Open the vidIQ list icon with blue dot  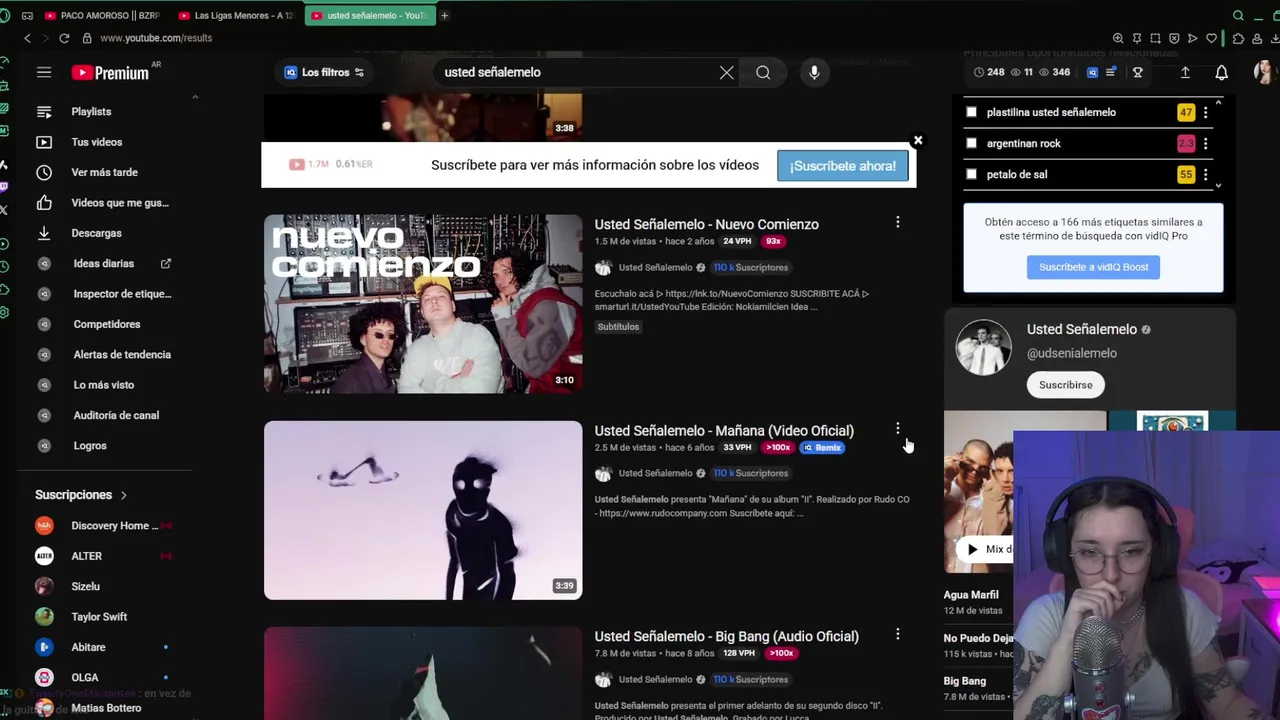click(x=1110, y=72)
